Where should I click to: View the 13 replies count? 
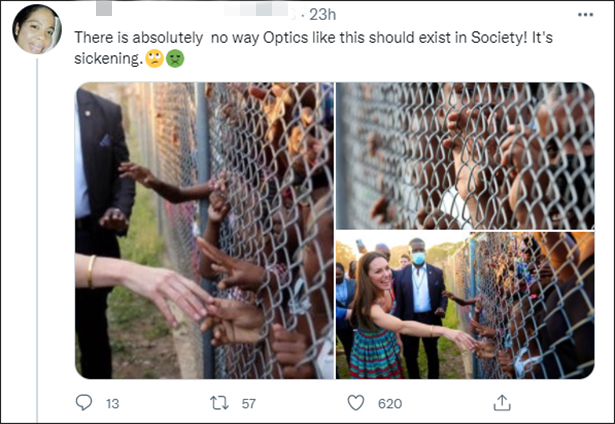click(x=112, y=404)
